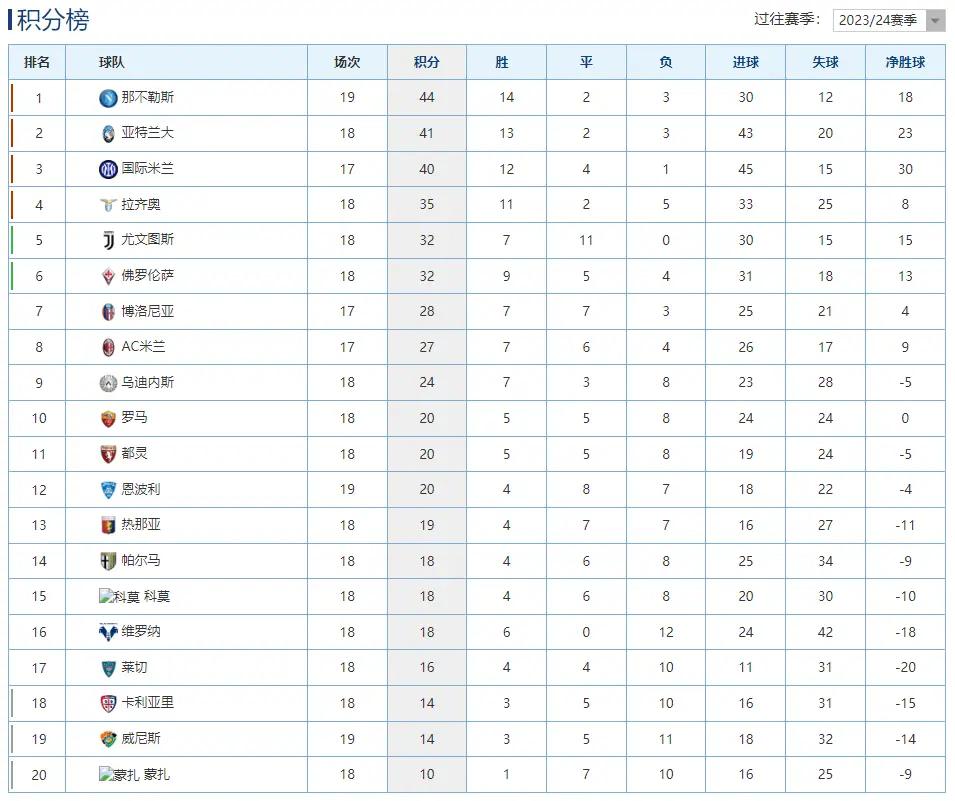Click the Juventus team logo
Screen dimensions: 955x801
point(108,240)
